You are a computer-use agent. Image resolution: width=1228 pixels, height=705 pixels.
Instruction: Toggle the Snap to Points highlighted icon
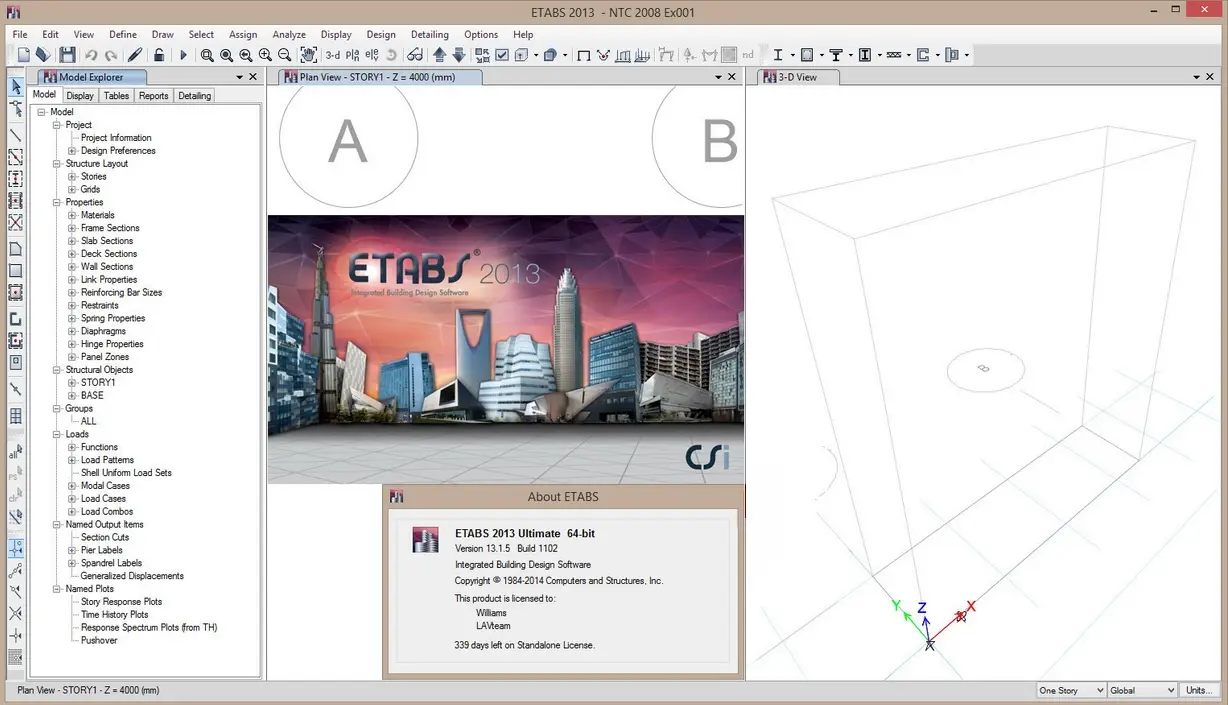tap(16, 548)
